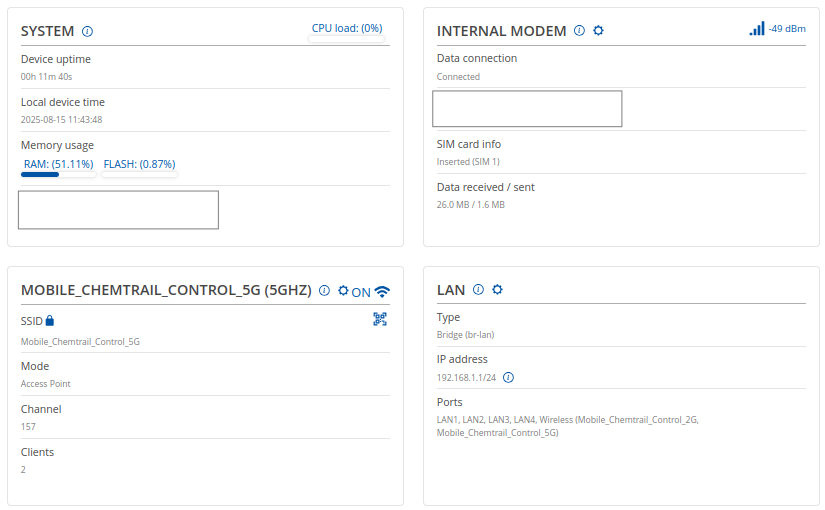Click the Ports label
Viewport: 825px width, 510px height.
coord(449,402)
